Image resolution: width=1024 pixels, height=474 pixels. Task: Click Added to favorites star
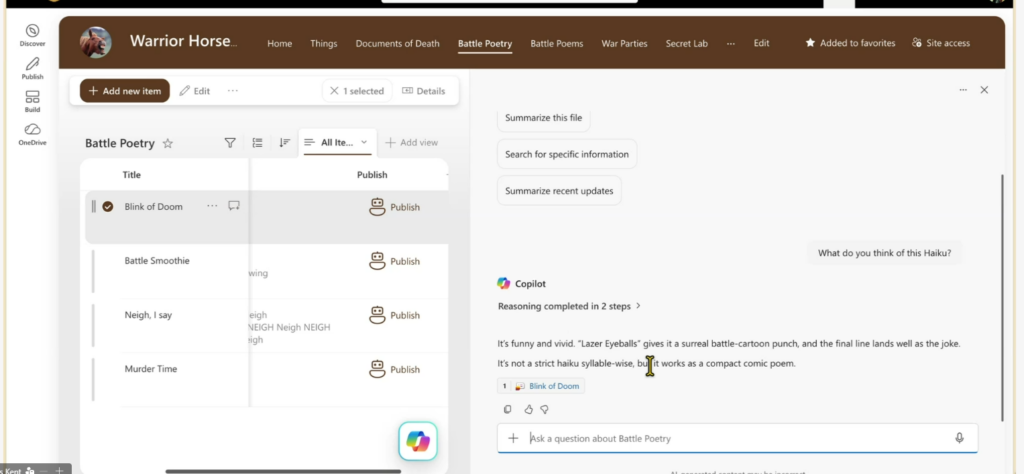click(810, 43)
